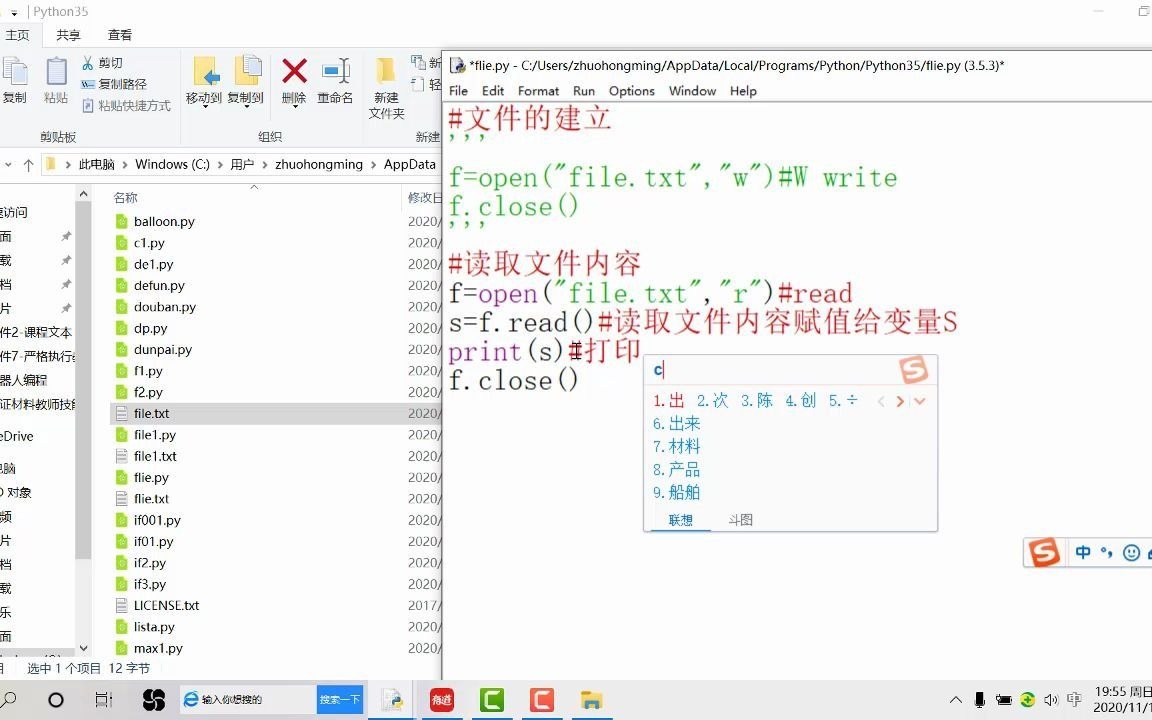Click navigation pane scrollbar down arrow
The height and width of the screenshot is (720, 1152).
click(83, 648)
